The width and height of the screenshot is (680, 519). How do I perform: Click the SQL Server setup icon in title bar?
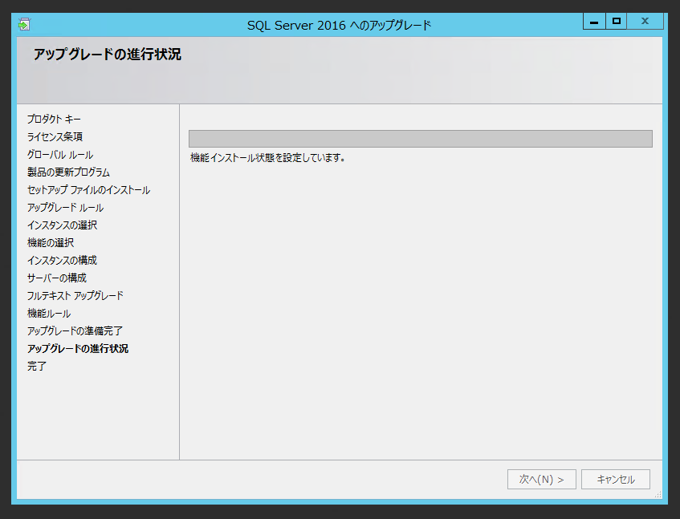tap(24, 25)
